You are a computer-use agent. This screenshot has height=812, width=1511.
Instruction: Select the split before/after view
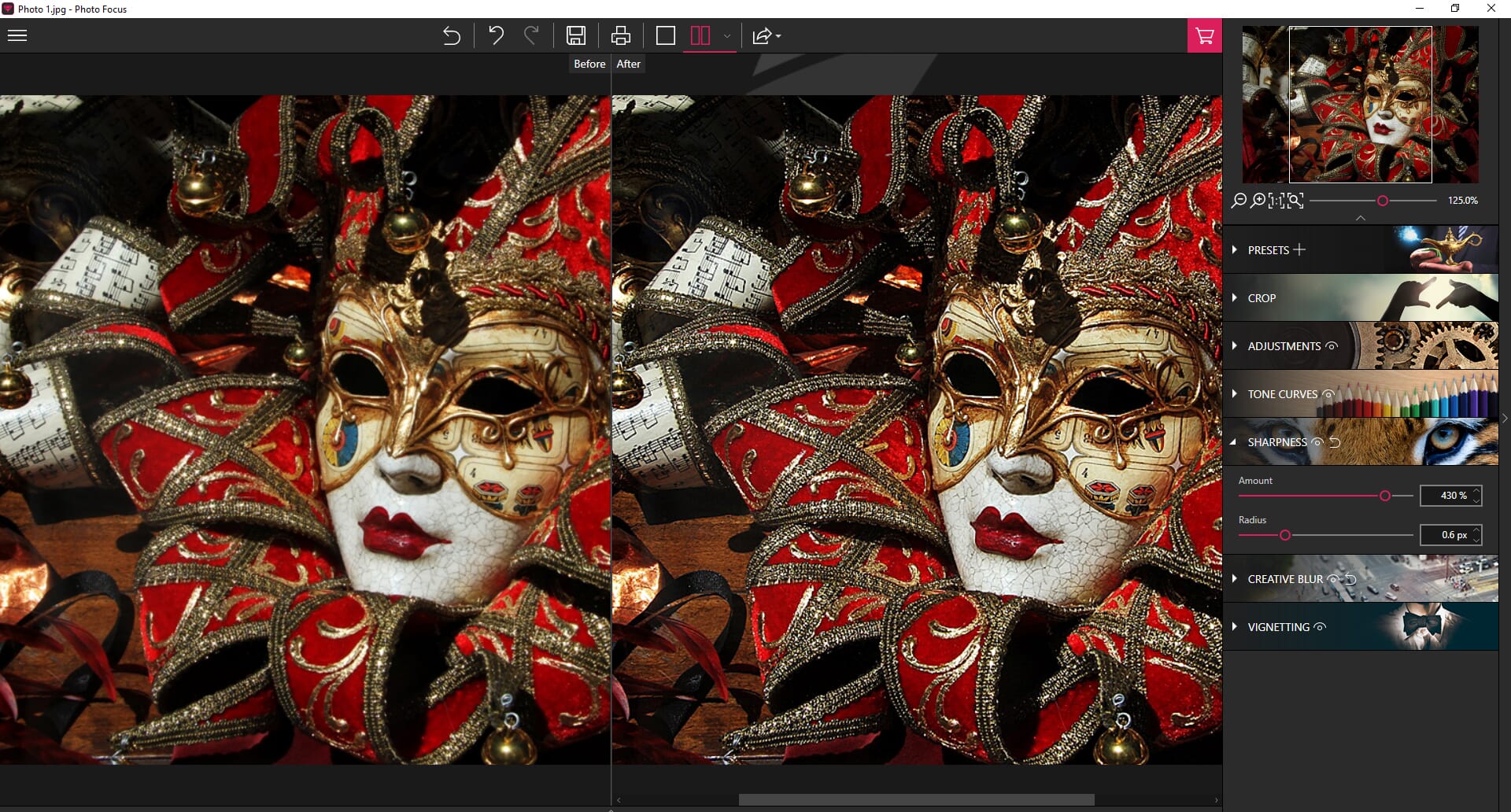click(x=700, y=35)
